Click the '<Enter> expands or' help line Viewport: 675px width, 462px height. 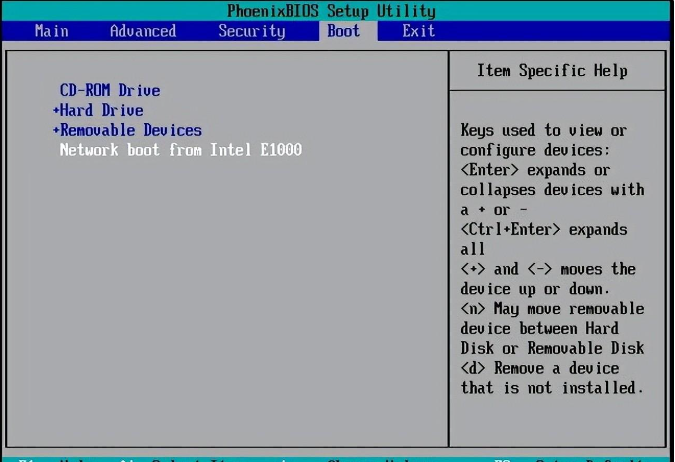pos(536,170)
